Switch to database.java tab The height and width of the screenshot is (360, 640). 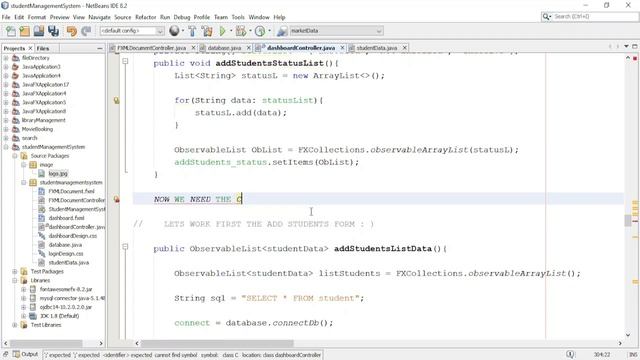(x=224, y=48)
